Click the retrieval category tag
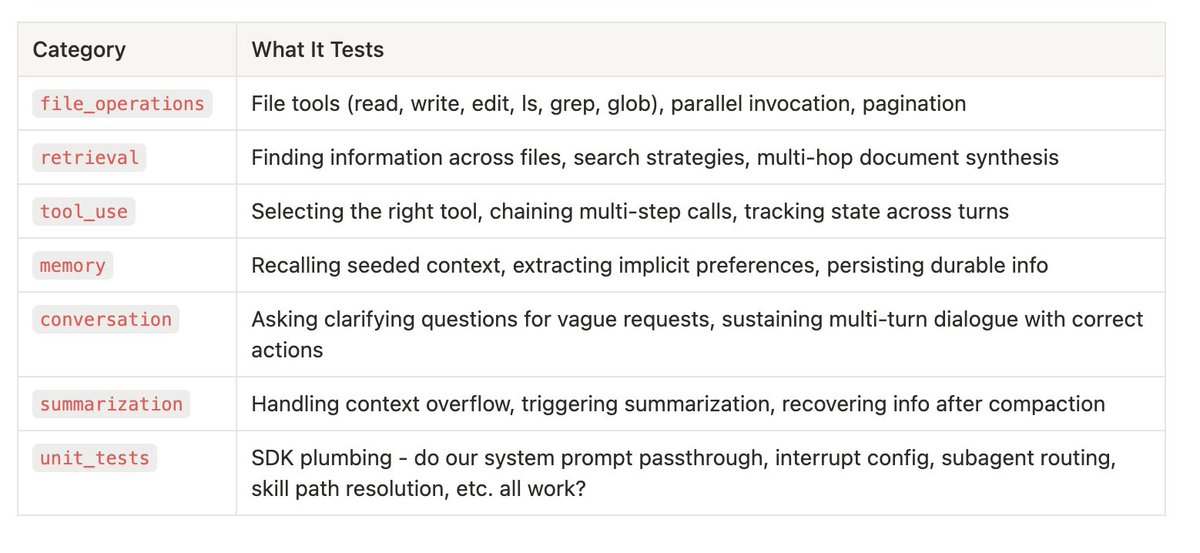Image resolution: width=1200 pixels, height=553 pixels. 89,157
